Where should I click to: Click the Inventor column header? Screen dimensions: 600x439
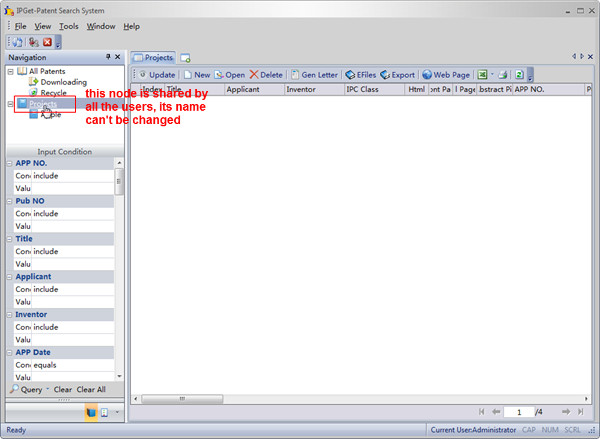point(314,90)
